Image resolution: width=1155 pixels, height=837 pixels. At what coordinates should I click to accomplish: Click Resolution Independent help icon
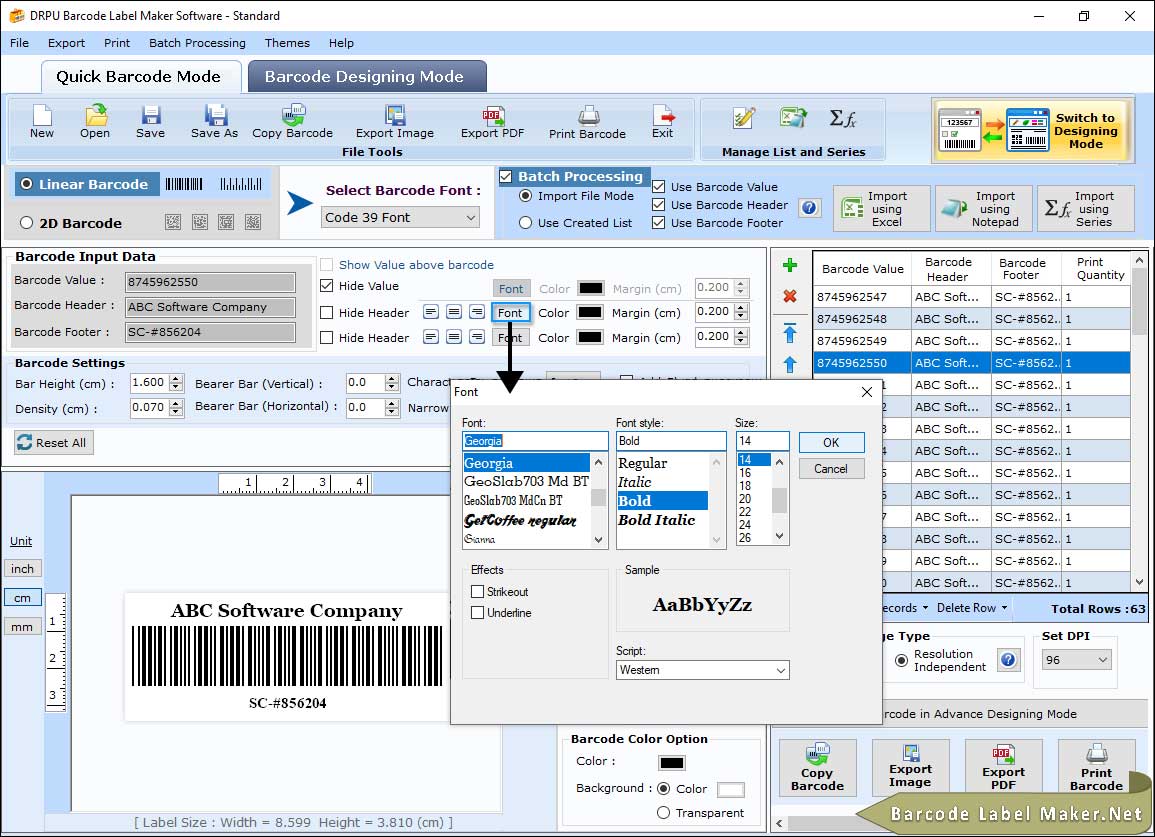1008,659
